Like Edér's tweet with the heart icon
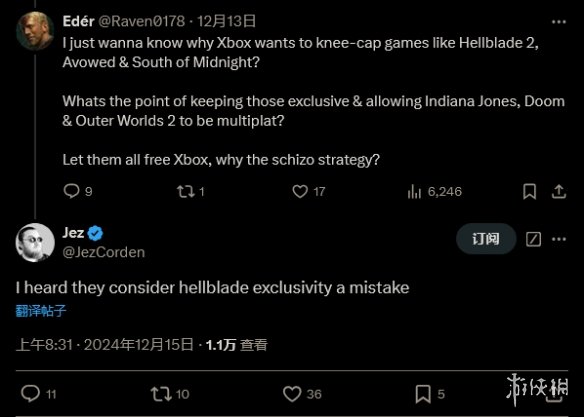This screenshot has width=584, height=417. (x=300, y=192)
